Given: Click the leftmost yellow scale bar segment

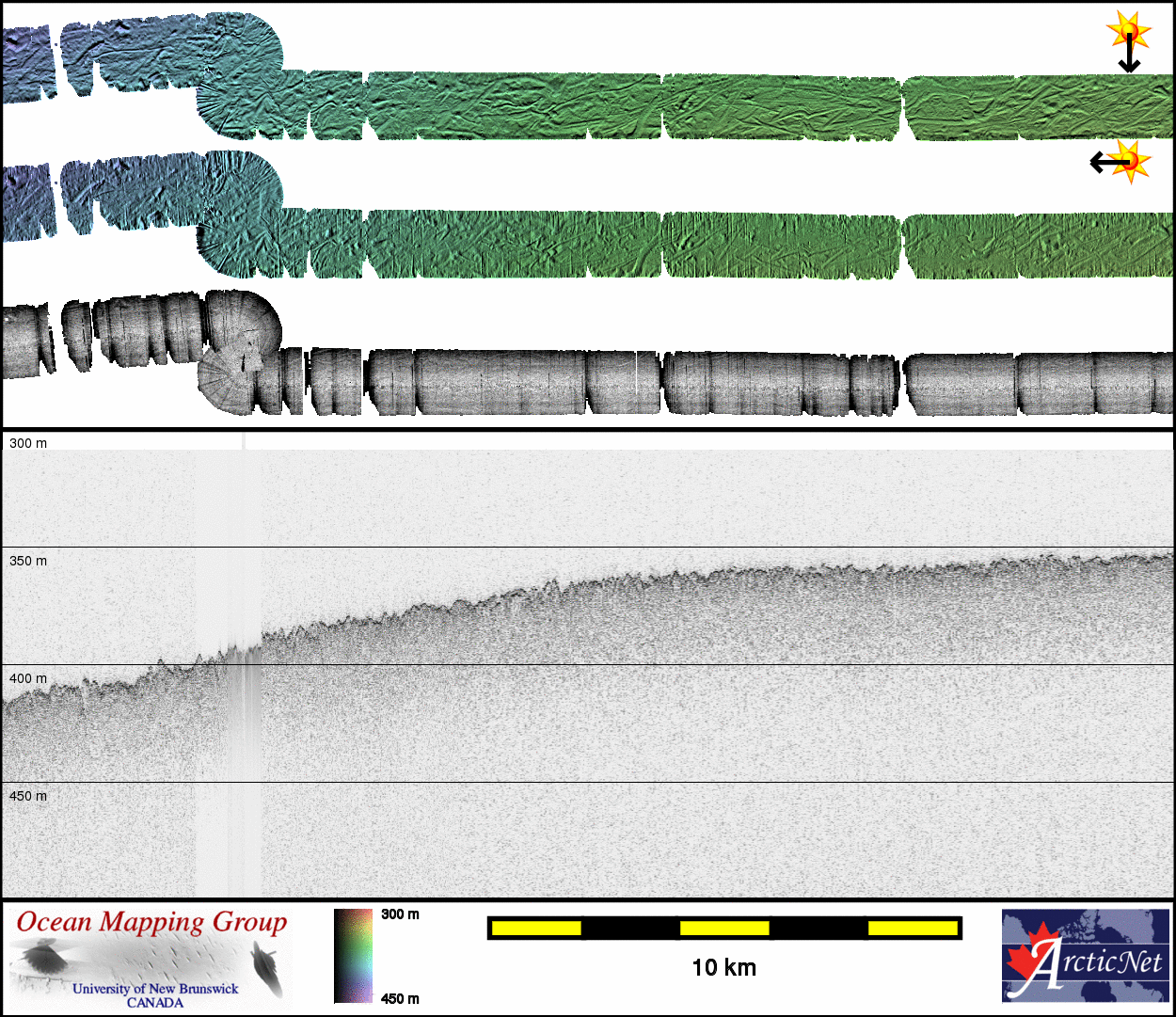Looking at the screenshot, I should [536, 929].
